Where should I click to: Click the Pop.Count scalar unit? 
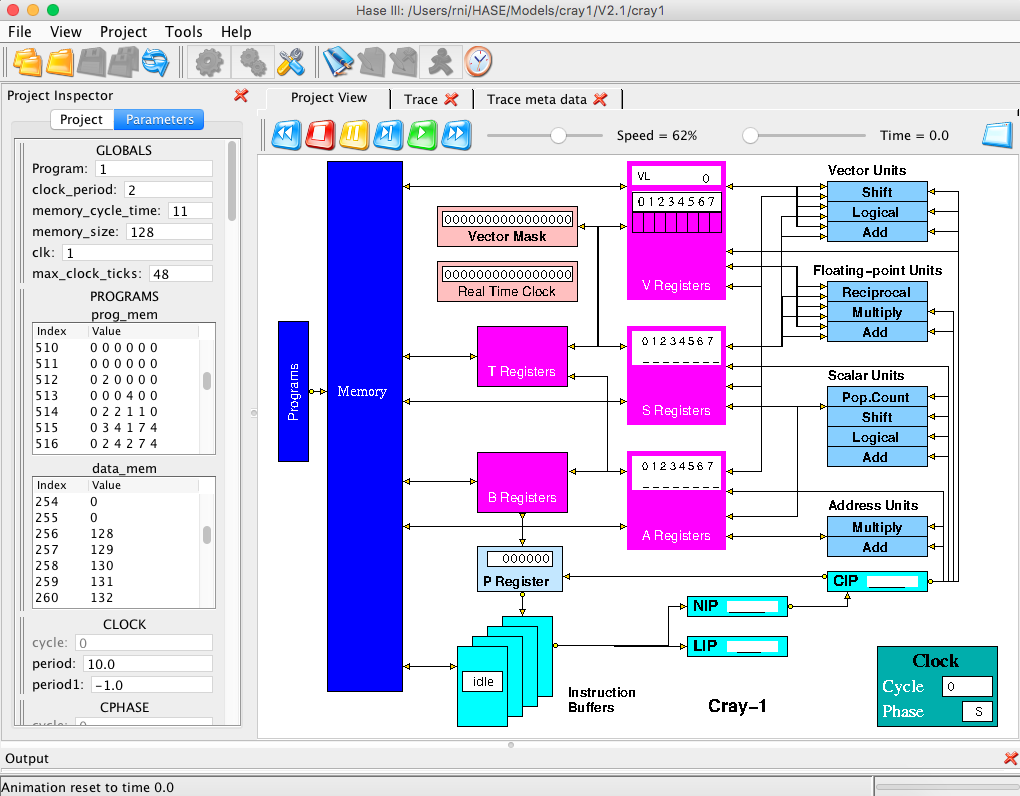(x=877, y=397)
